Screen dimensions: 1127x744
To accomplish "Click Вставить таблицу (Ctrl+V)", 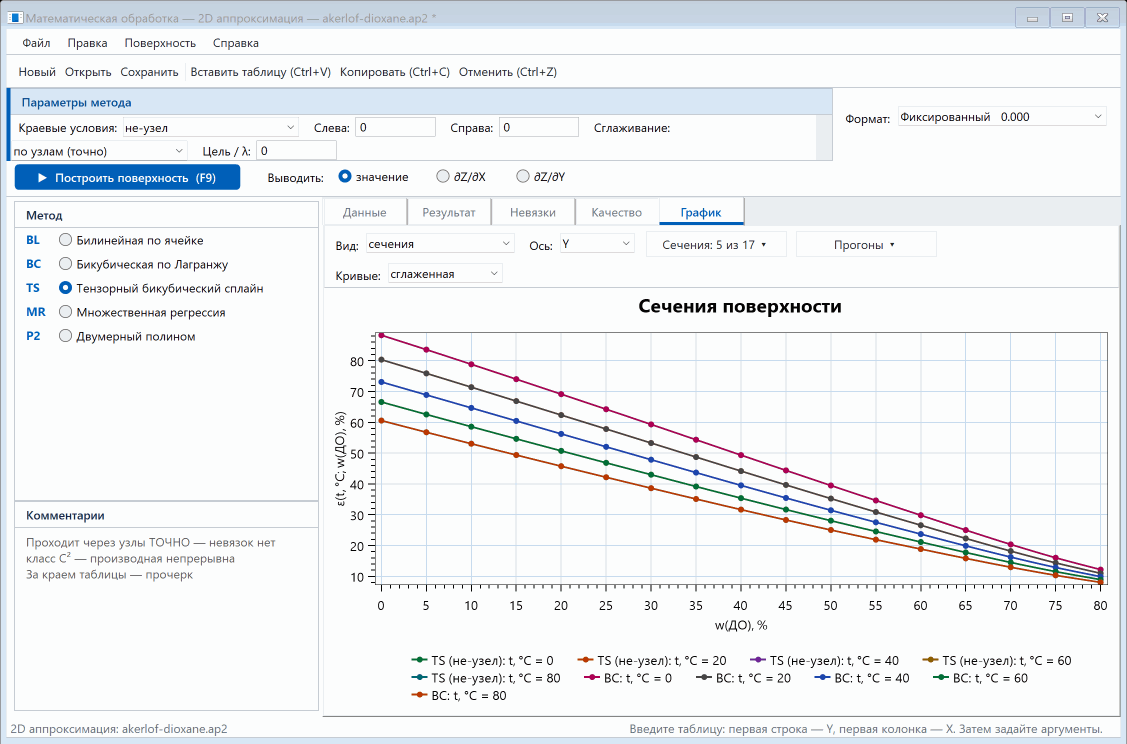I will (261, 72).
